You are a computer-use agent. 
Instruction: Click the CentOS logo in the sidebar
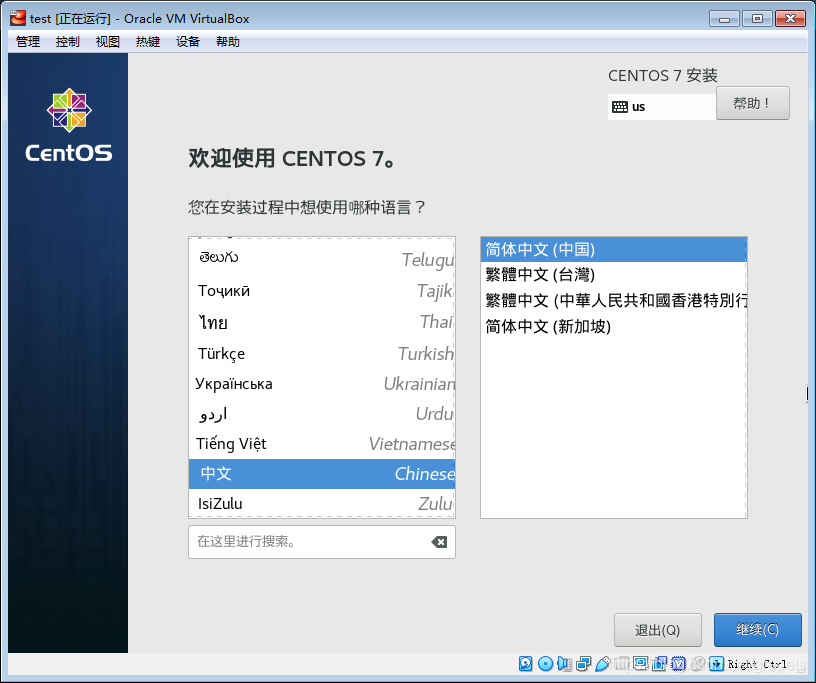tap(69, 124)
